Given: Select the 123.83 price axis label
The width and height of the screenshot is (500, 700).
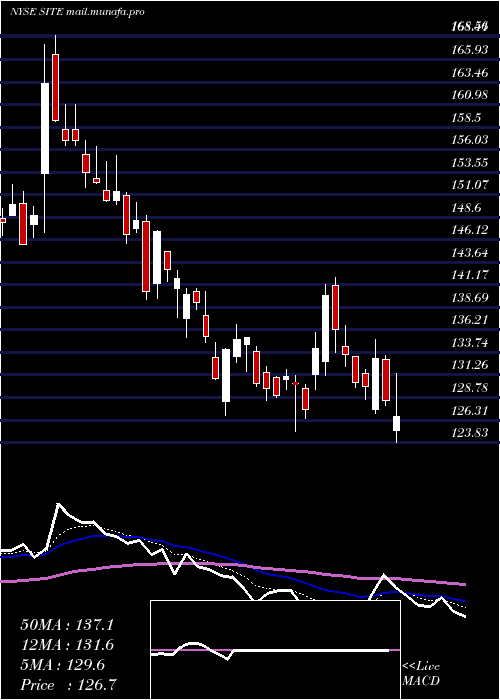Looking at the screenshot, I should 469,433.
